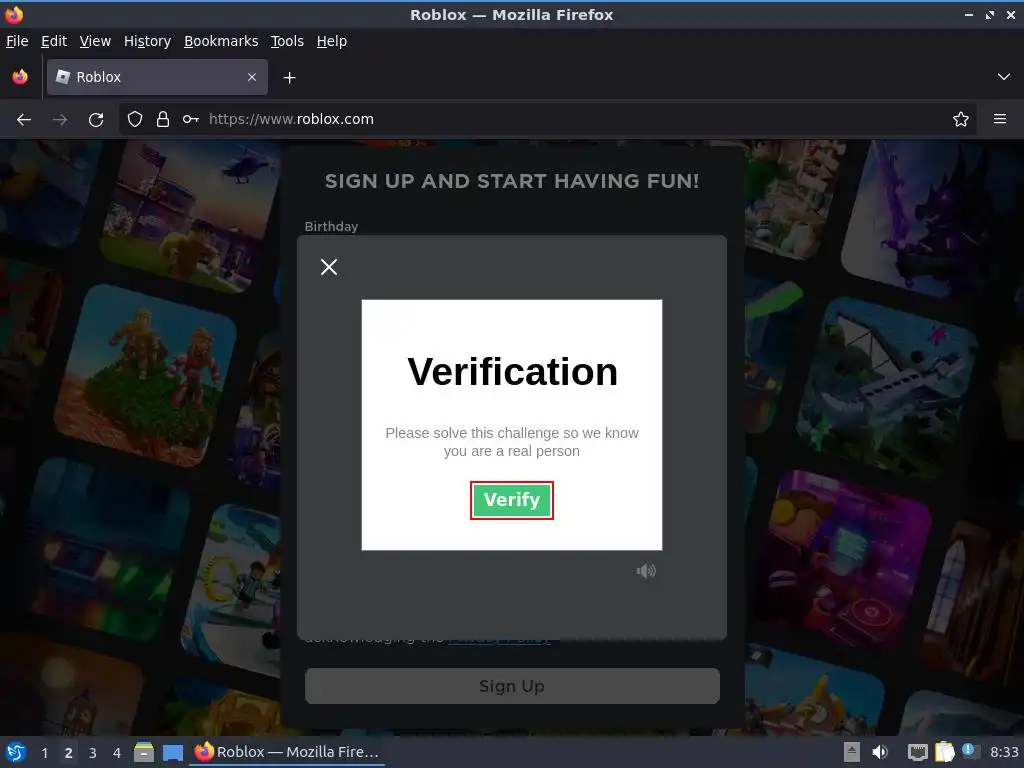Minimize the Firefox window

[x=968, y=14]
